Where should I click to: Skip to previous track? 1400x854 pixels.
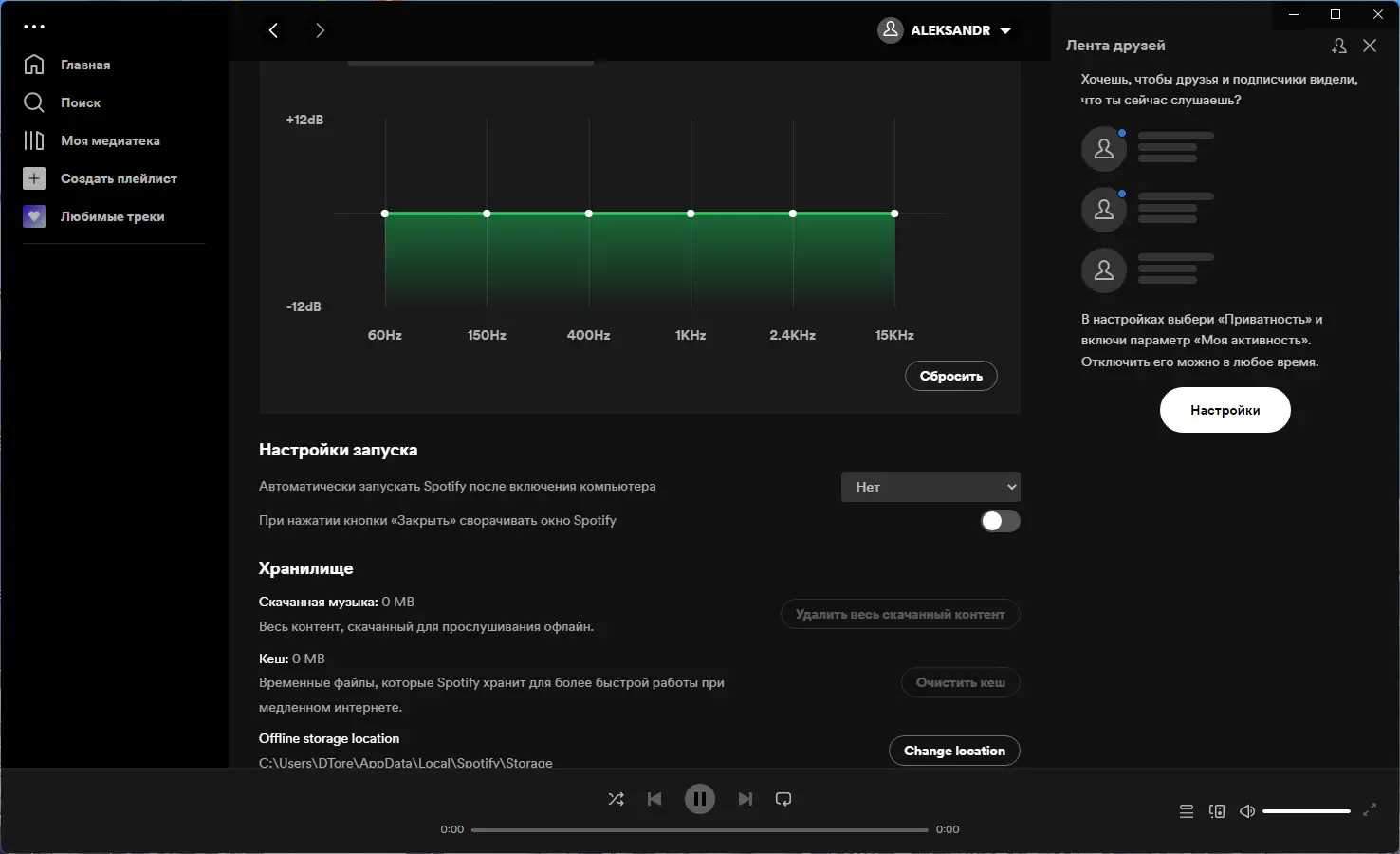tap(654, 799)
